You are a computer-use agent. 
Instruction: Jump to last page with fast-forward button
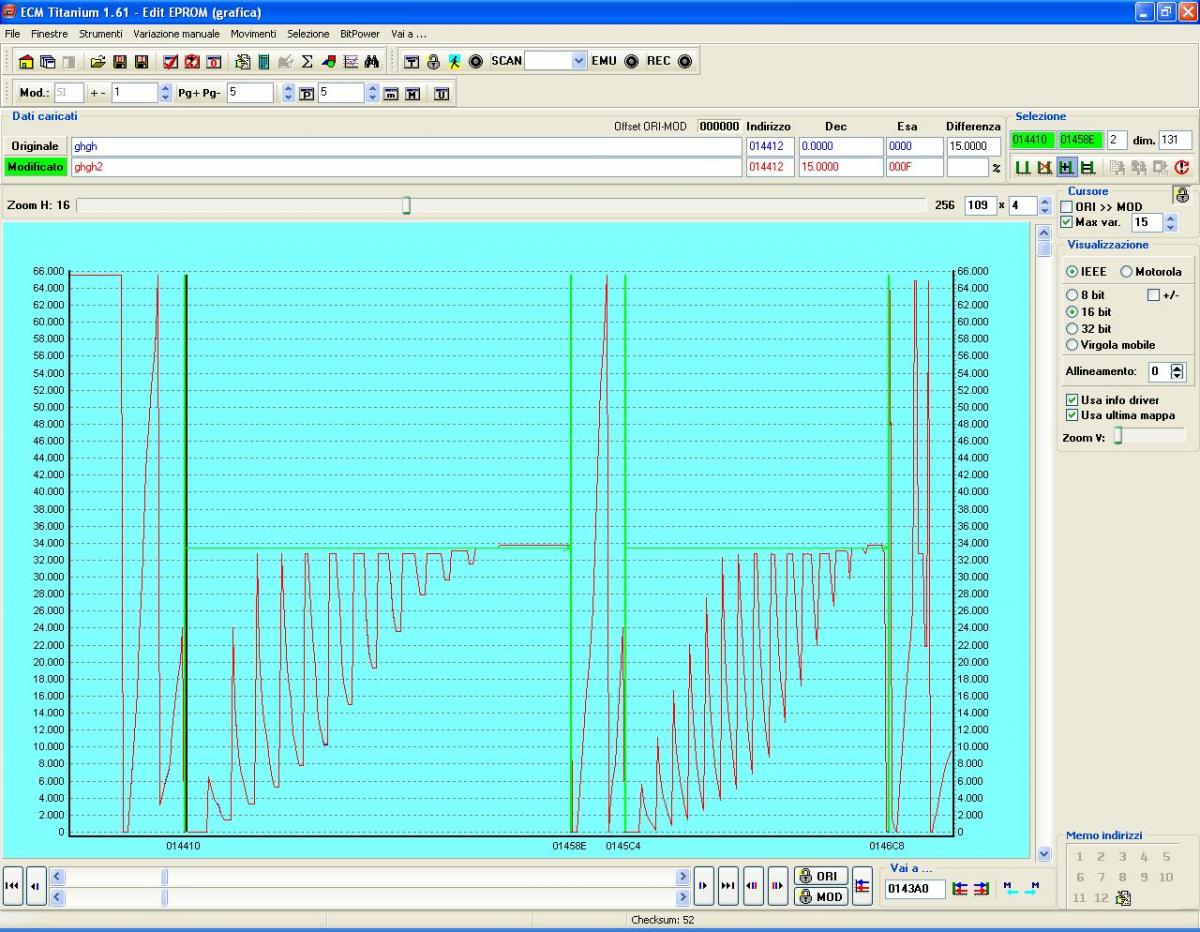tap(728, 886)
